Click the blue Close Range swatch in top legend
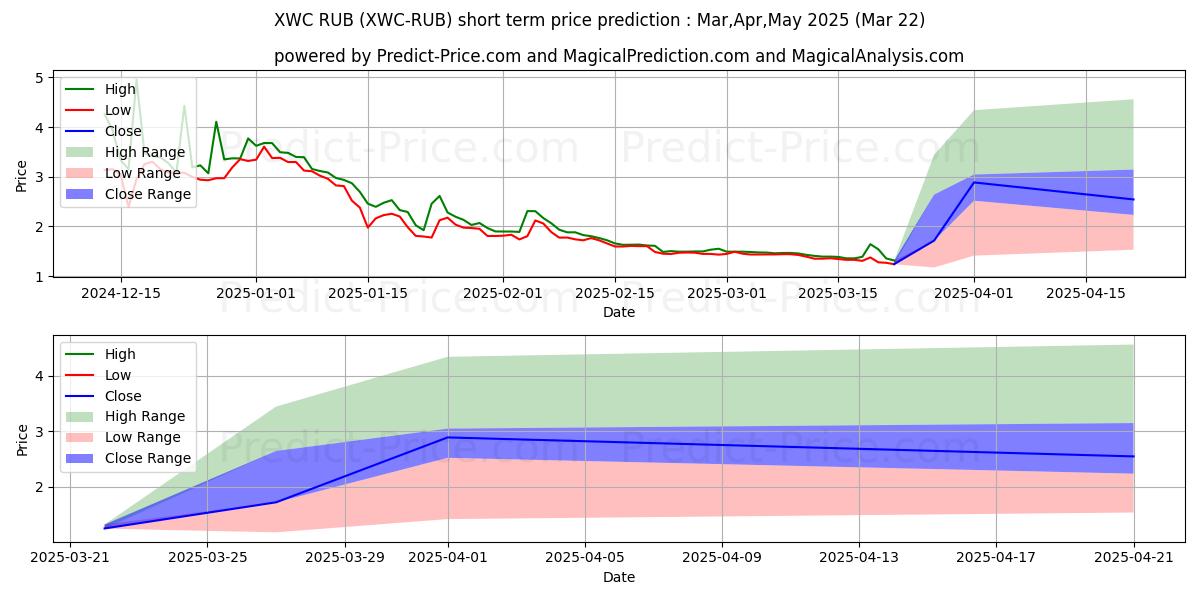Screen dimensions: 1200x600 [82, 194]
